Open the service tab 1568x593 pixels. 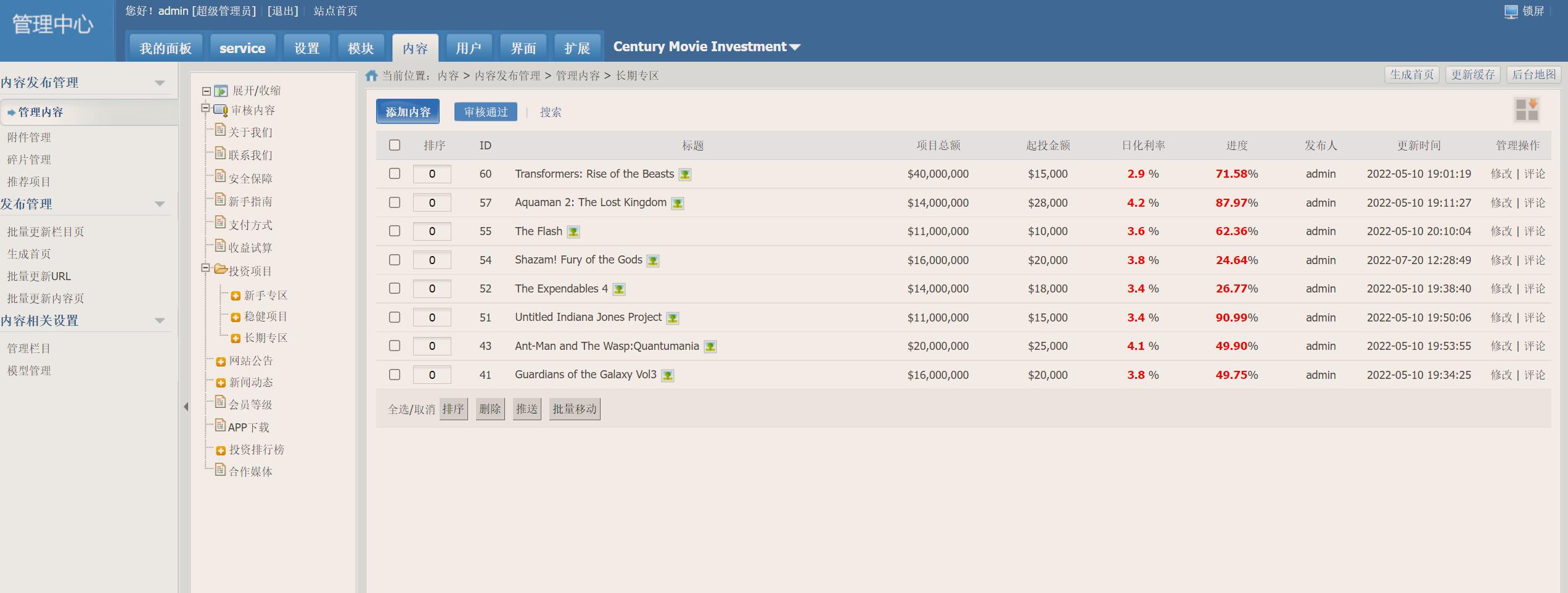(x=242, y=48)
